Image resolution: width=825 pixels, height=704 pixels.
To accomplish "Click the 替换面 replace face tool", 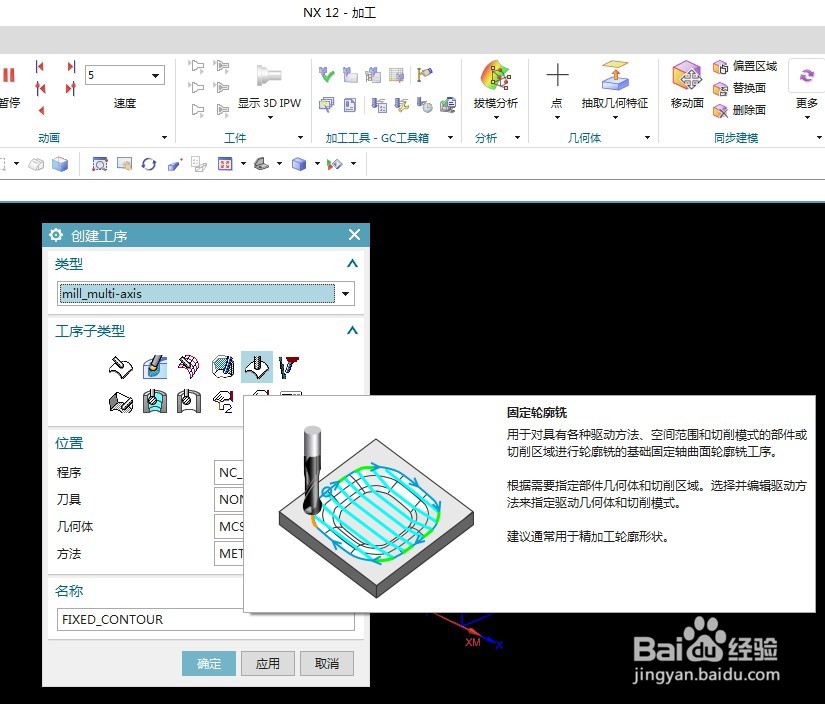I will coord(739,88).
